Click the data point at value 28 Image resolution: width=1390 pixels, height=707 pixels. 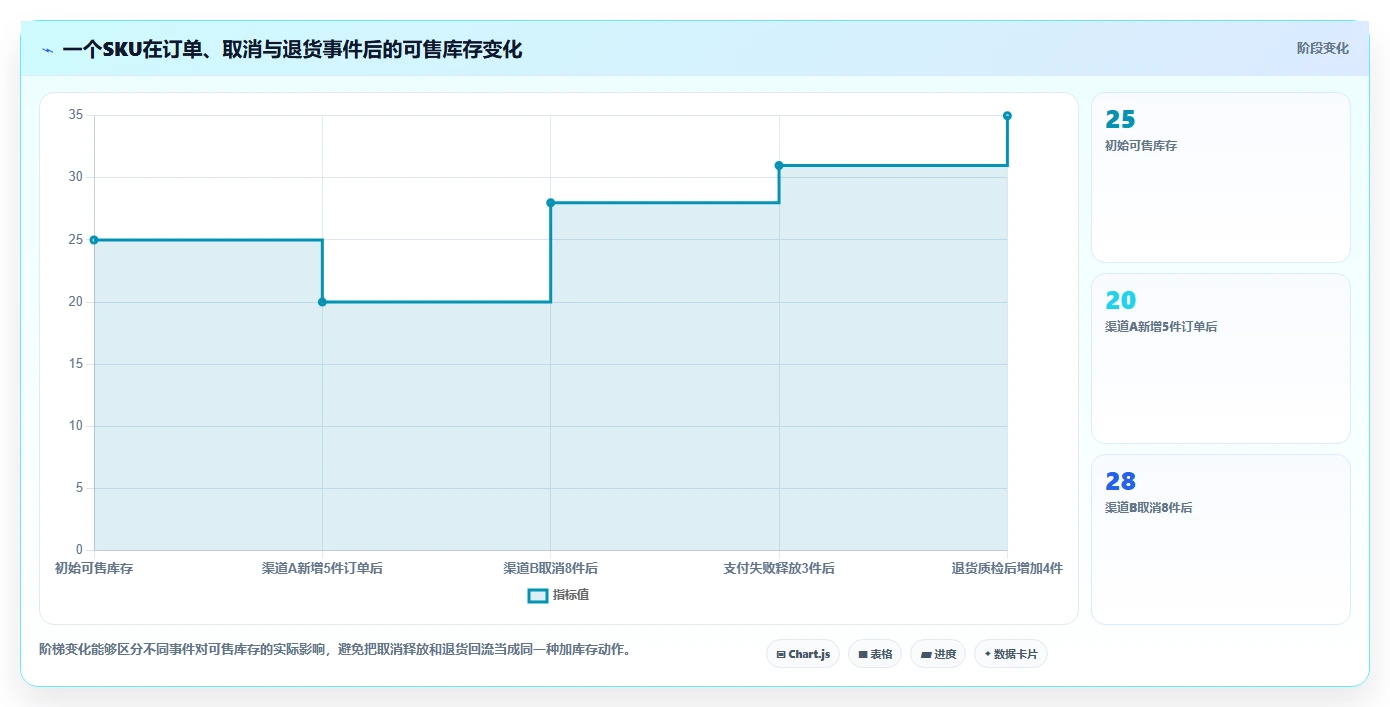coord(550,203)
